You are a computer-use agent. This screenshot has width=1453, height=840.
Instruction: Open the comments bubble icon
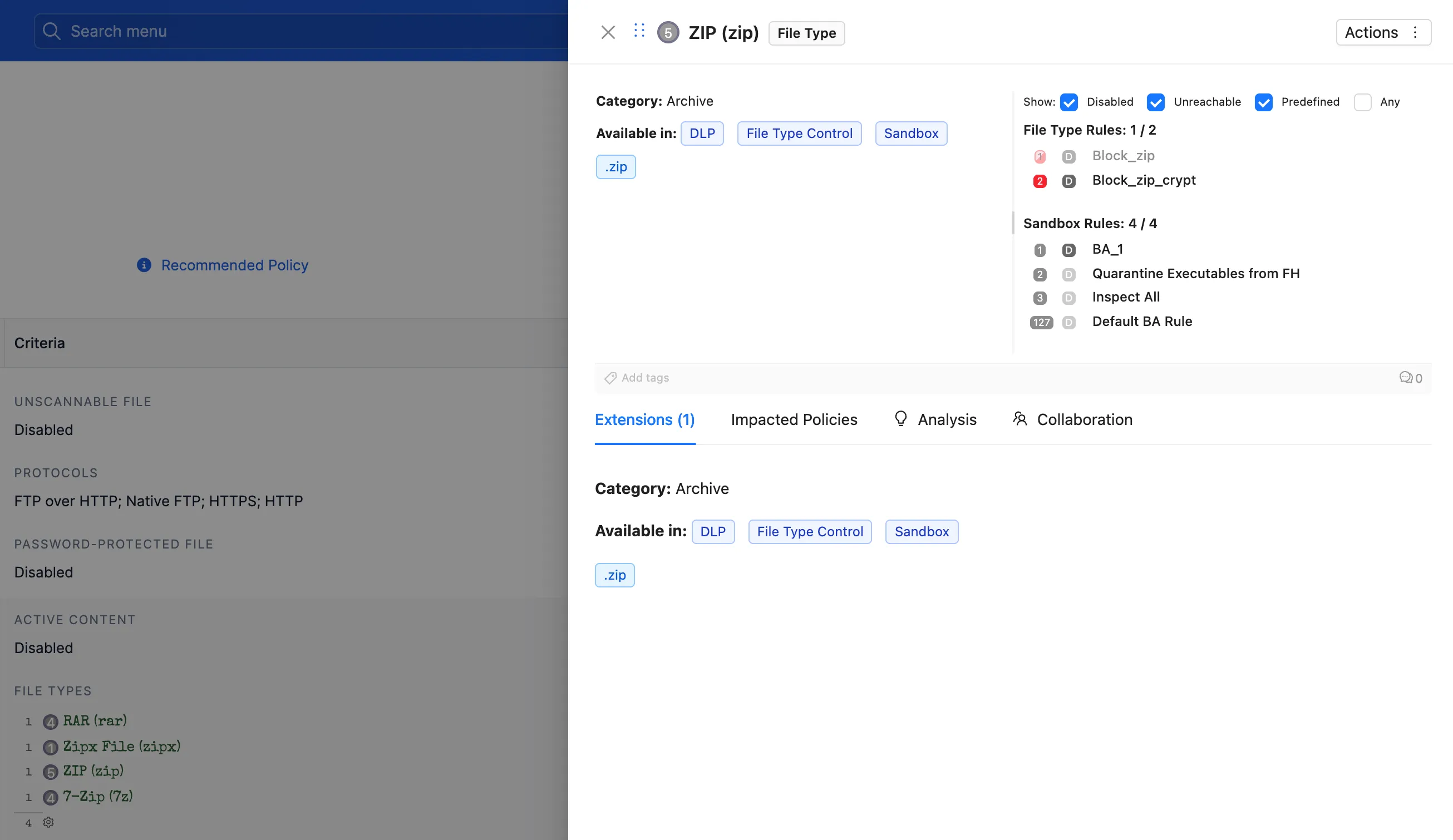tap(1405, 378)
